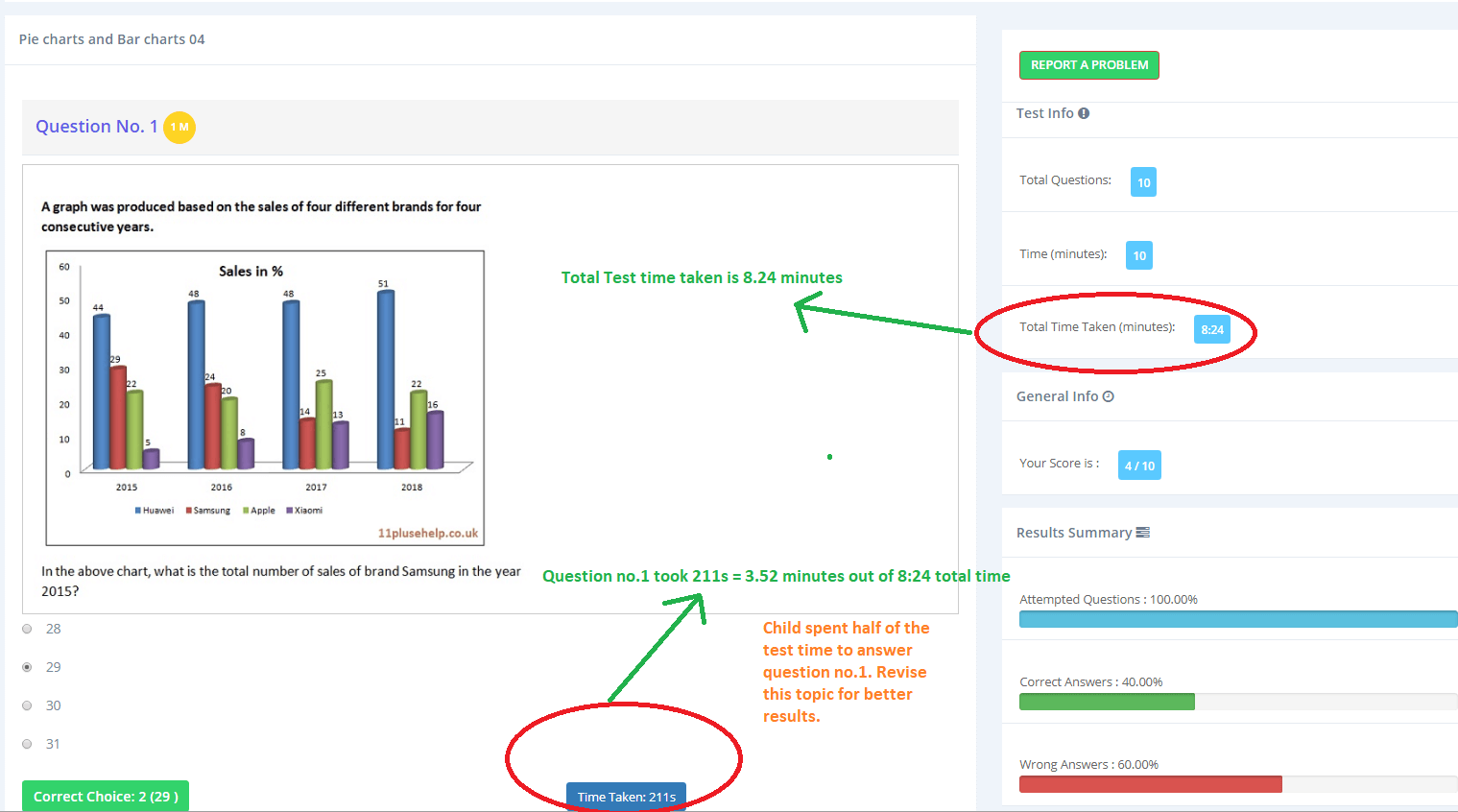Click the Question No. 1 heading
This screenshot has height=812, width=1458.
(x=96, y=127)
